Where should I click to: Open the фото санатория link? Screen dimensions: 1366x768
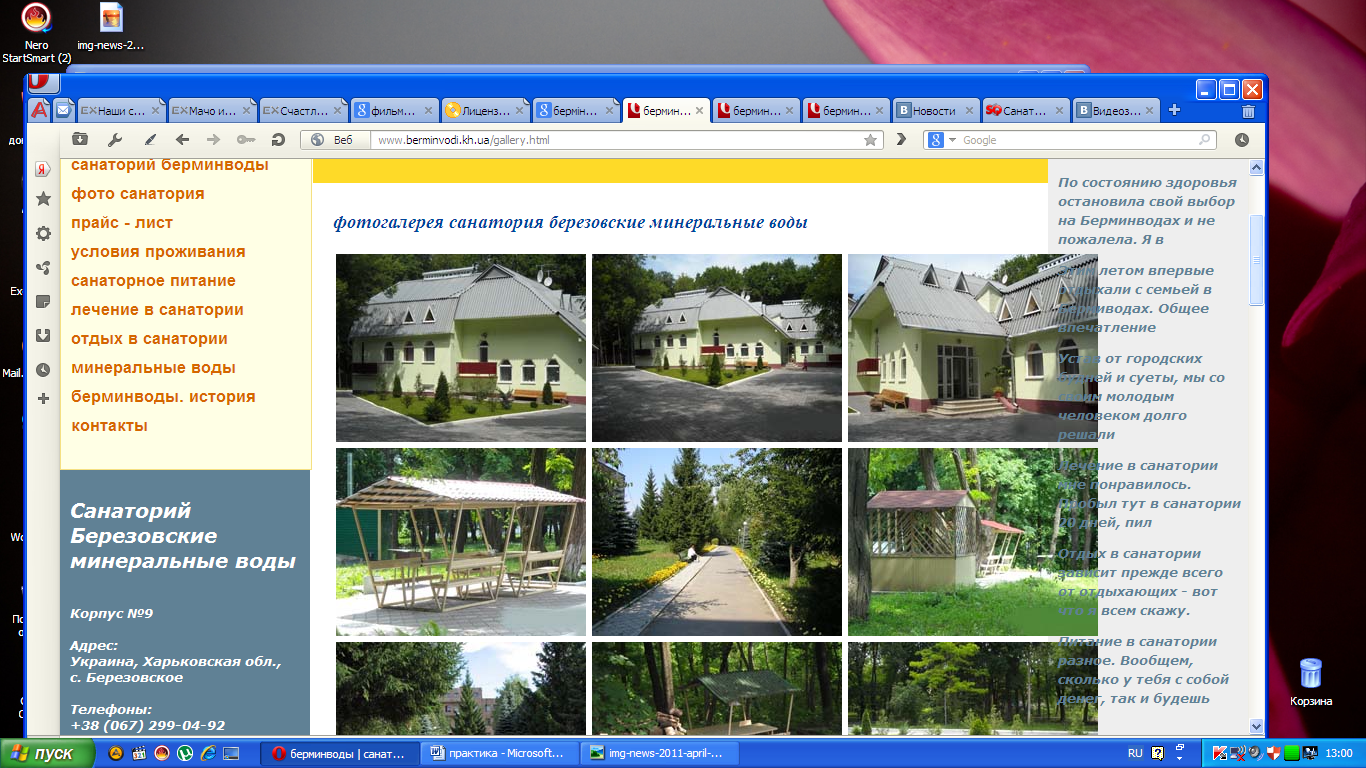pyautogui.click(x=138, y=193)
